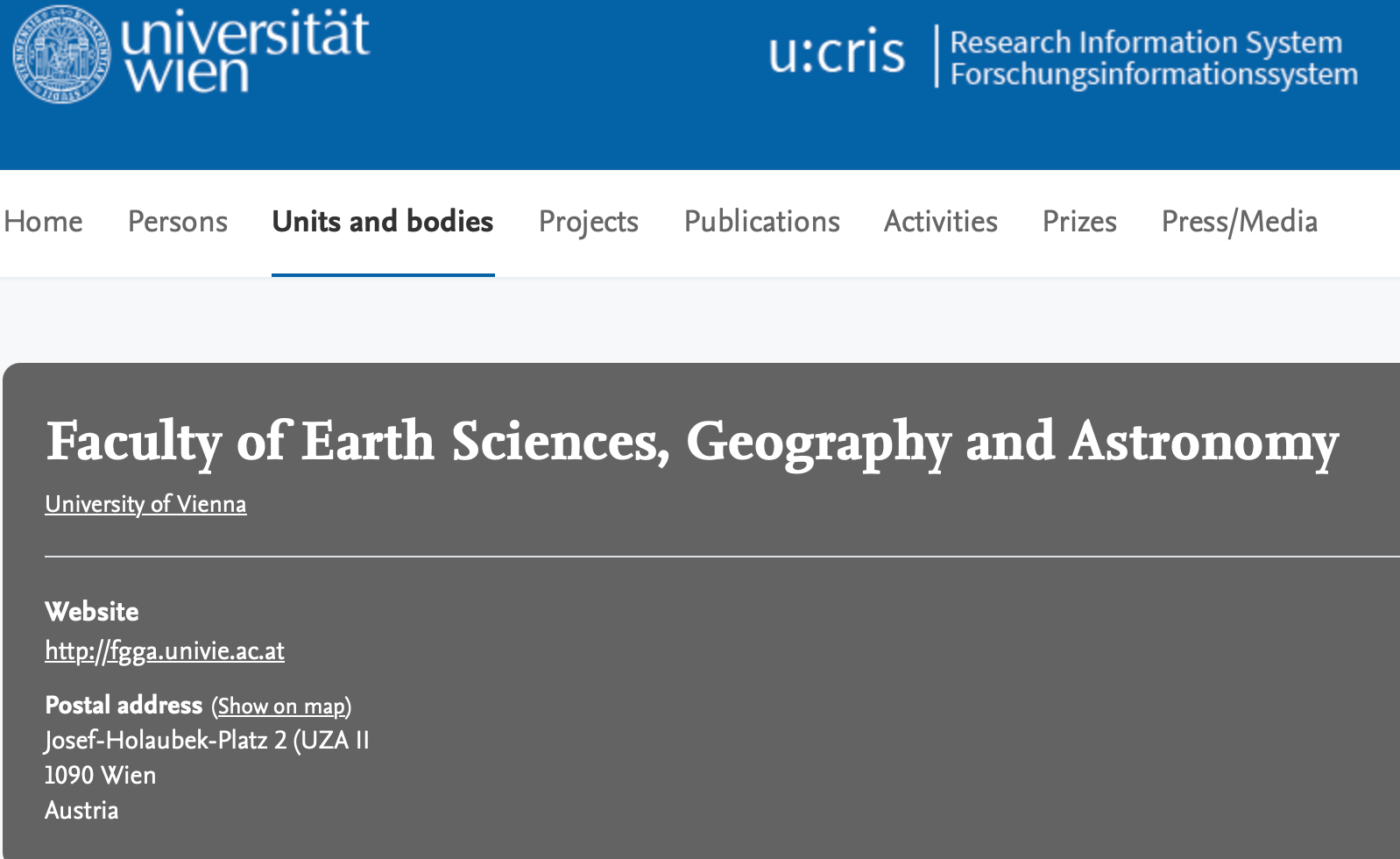Screen dimensions: 1400x859
Task: Click the 'universität wien' wordmark logo
Action: pyautogui.click(x=245, y=53)
